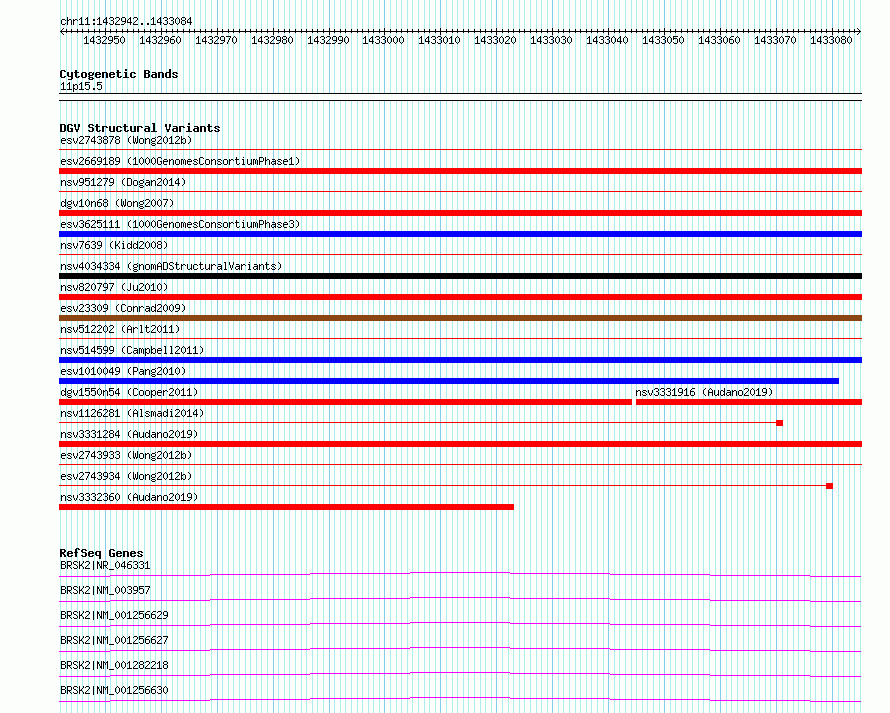Open variant nsv7639 (Kidd2008)
Viewport: 890px width, 713px height.
114,245
